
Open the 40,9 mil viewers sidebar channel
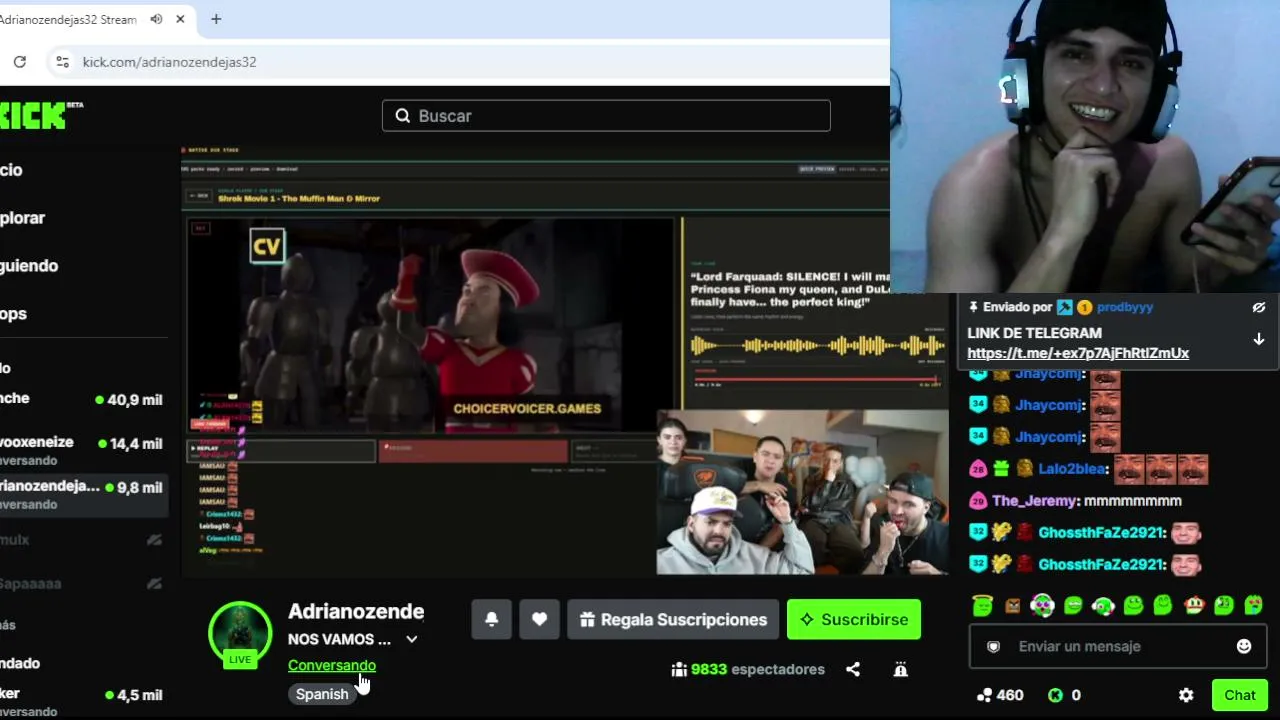(x=84, y=399)
